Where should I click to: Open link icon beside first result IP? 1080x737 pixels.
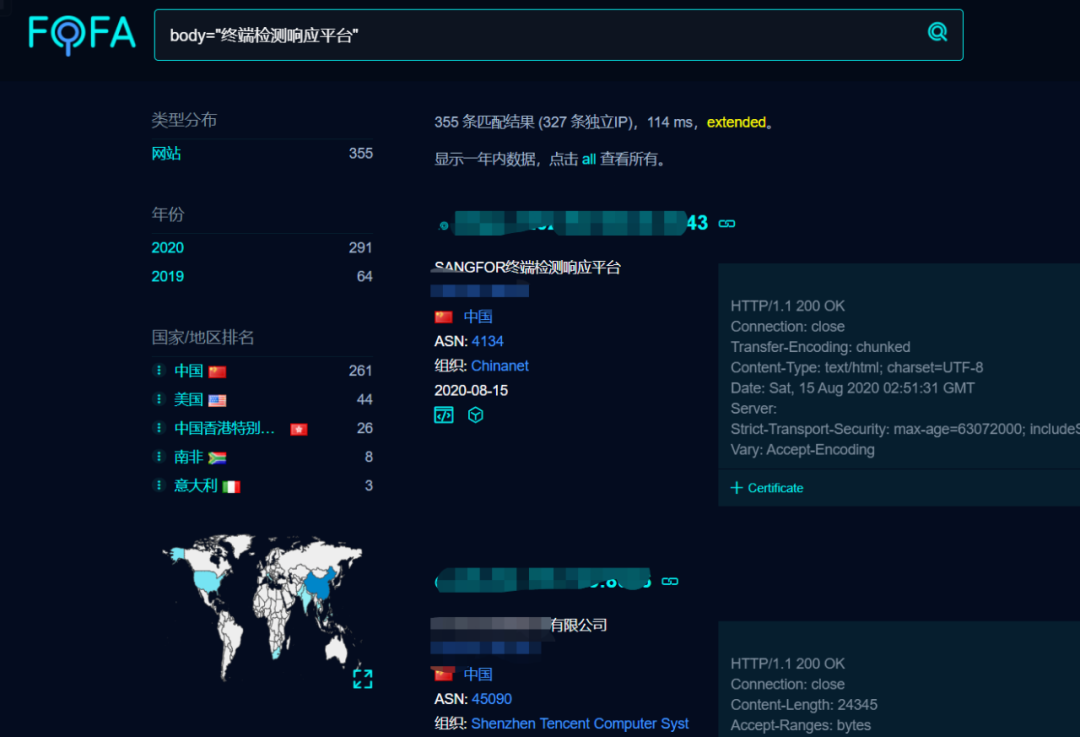tap(727, 224)
